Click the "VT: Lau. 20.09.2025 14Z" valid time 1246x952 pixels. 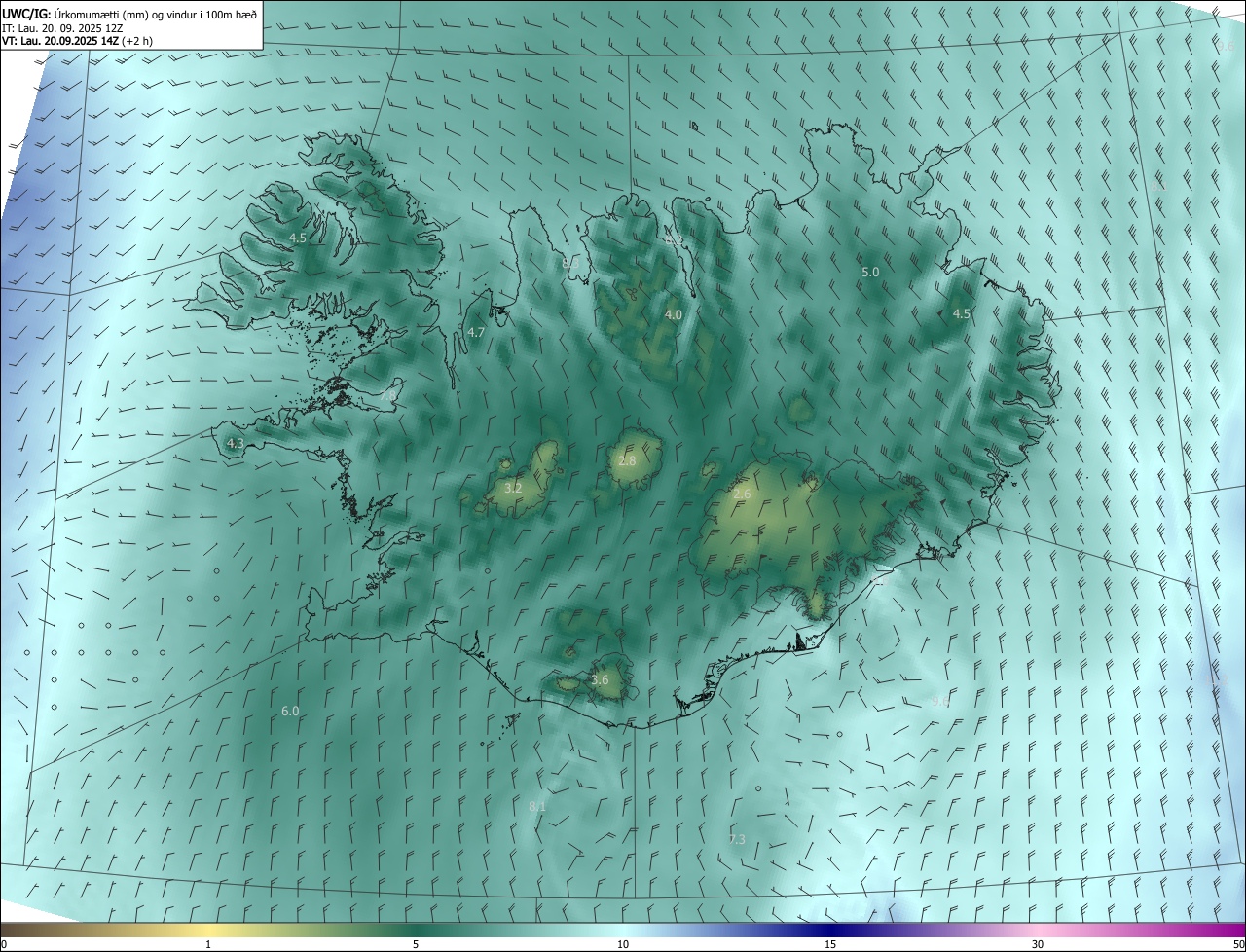pyautogui.click(x=61, y=41)
